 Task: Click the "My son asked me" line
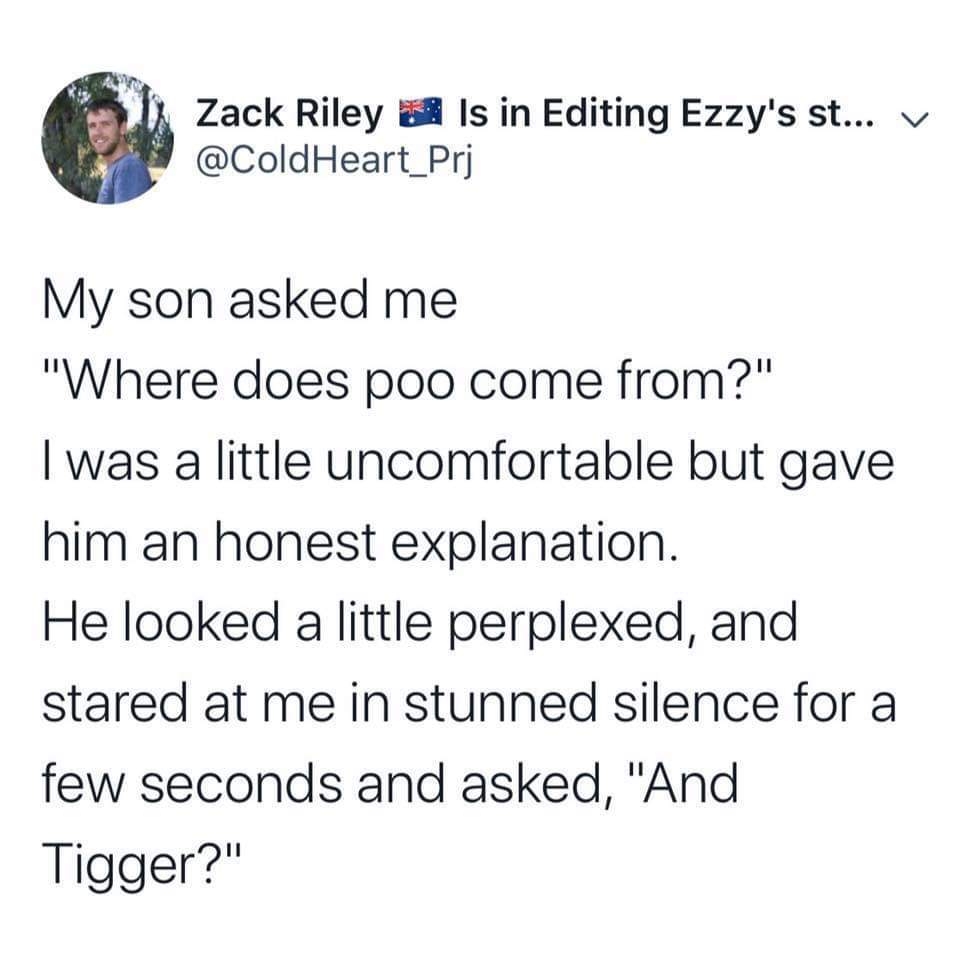coord(250,301)
